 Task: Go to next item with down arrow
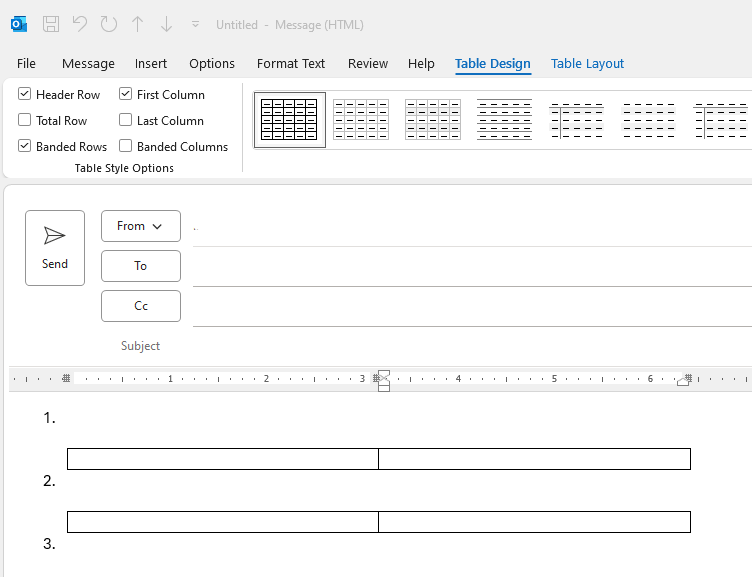[166, 24]
